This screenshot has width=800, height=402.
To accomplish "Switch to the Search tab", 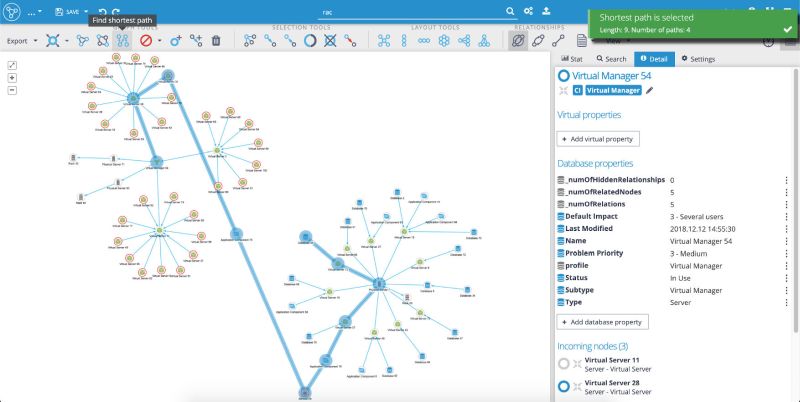I will [x=611, y=59].
